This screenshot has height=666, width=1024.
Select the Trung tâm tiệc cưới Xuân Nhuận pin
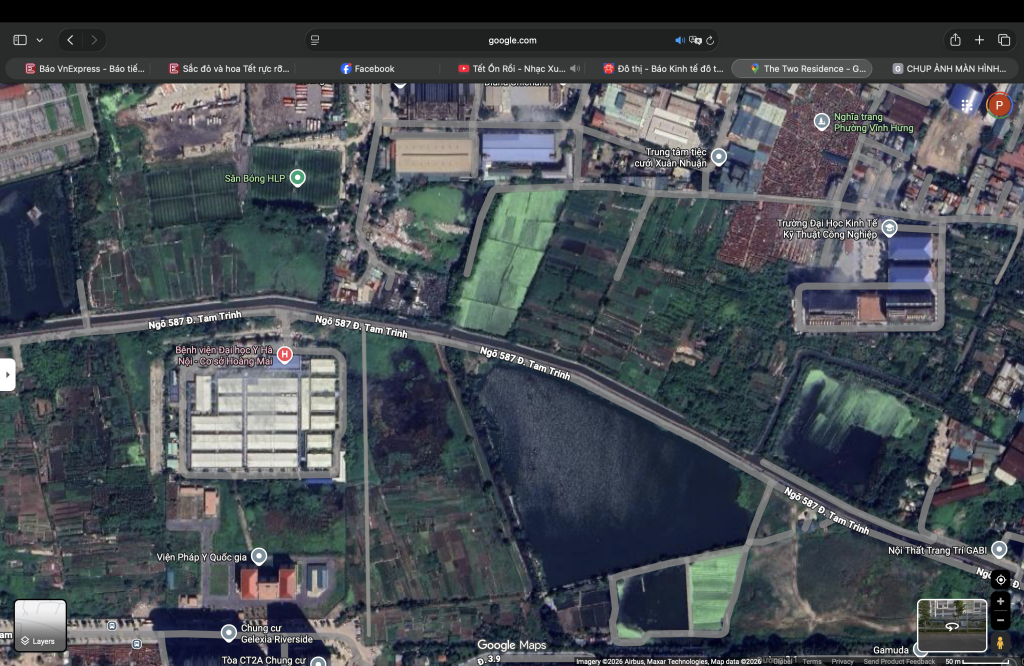(719, 157)
